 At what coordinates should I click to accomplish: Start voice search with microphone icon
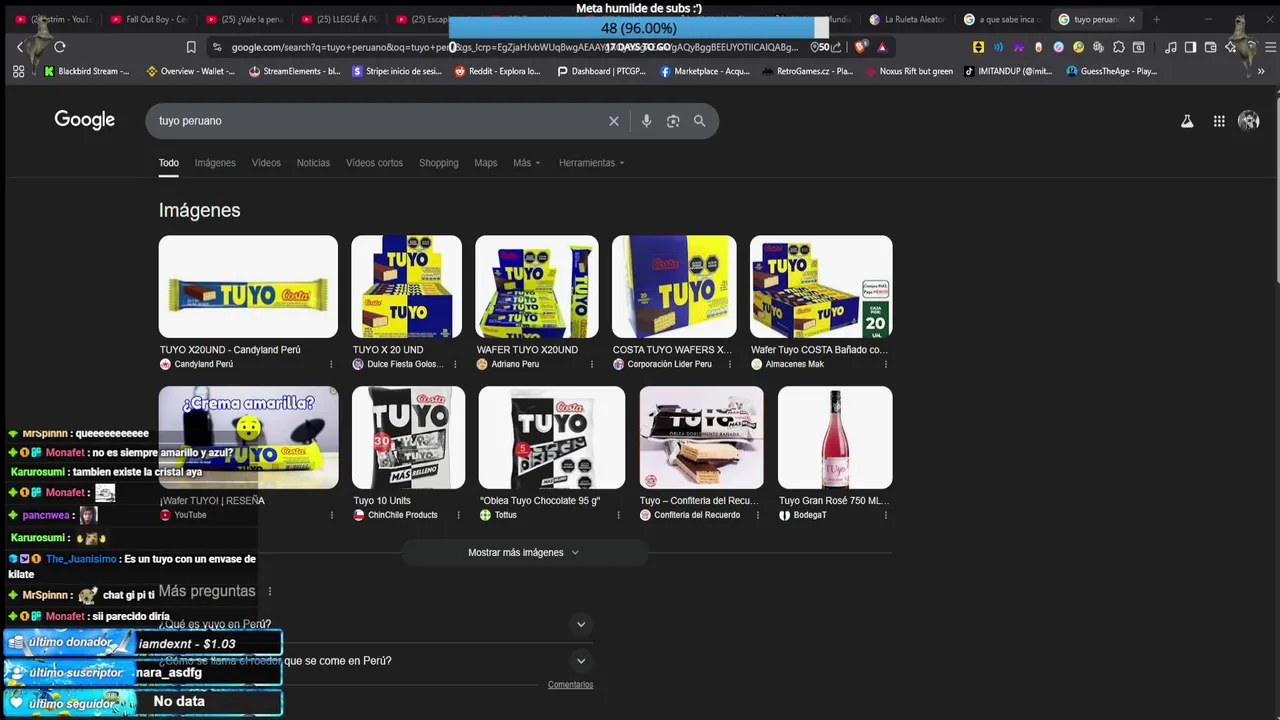646,121
